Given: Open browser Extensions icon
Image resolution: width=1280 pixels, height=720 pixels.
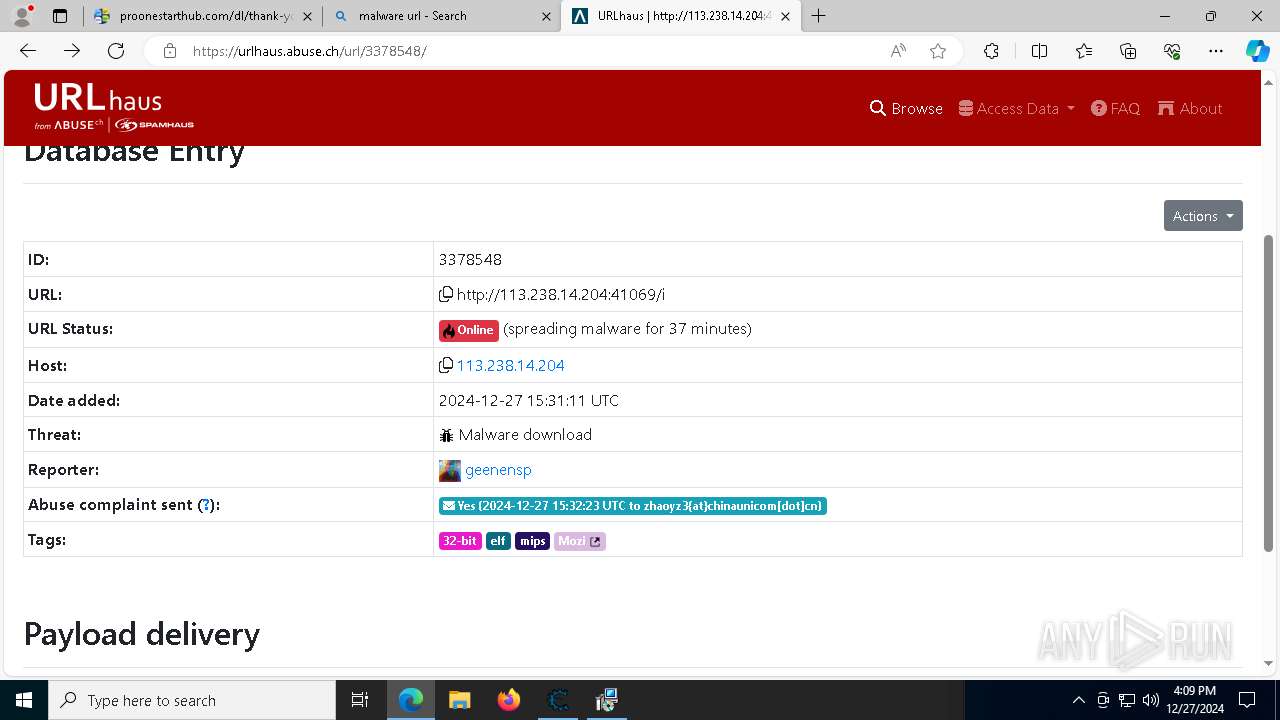Looking at the screenshot, I should 991,51.
